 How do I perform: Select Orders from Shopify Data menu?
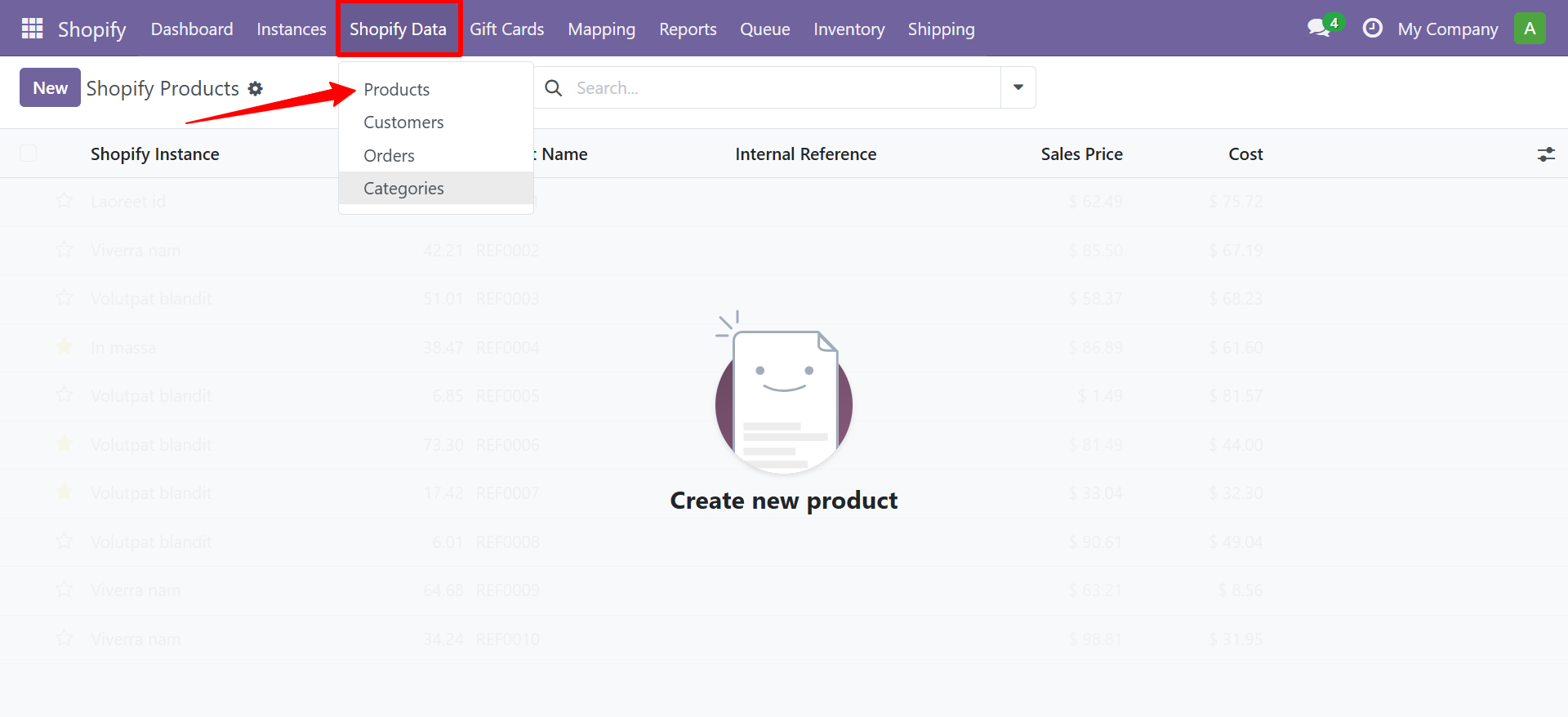pos(436,155)
